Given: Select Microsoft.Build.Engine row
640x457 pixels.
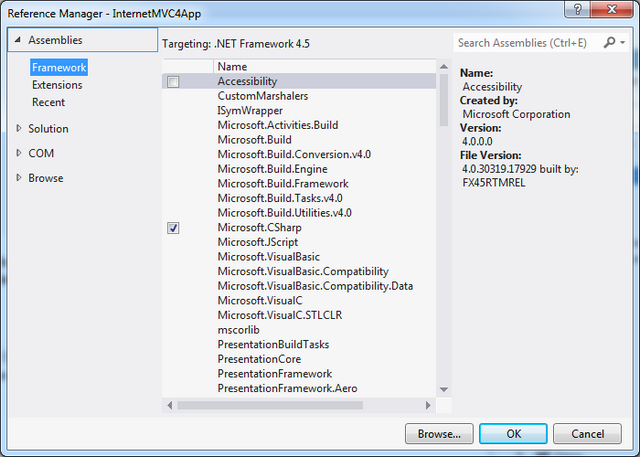Looking at the screenshot, I should pos(299,169).
